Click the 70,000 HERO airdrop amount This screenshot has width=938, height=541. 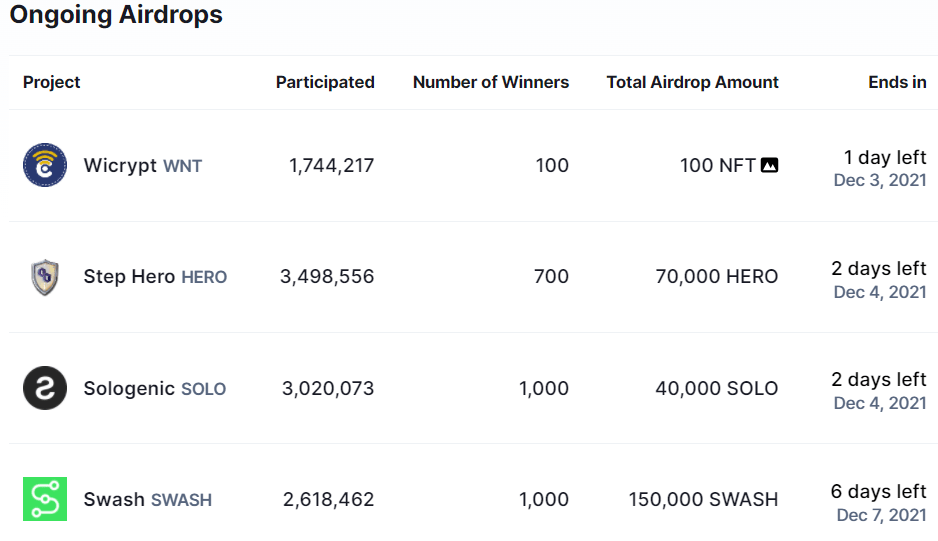click(x=716, y=277)
